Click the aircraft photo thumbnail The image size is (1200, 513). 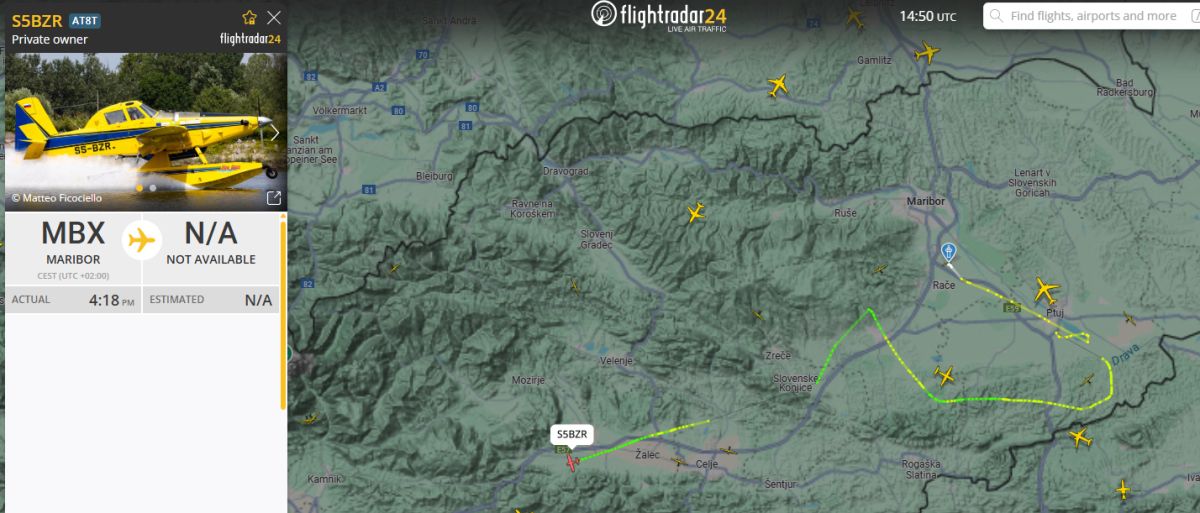point(146,132)
